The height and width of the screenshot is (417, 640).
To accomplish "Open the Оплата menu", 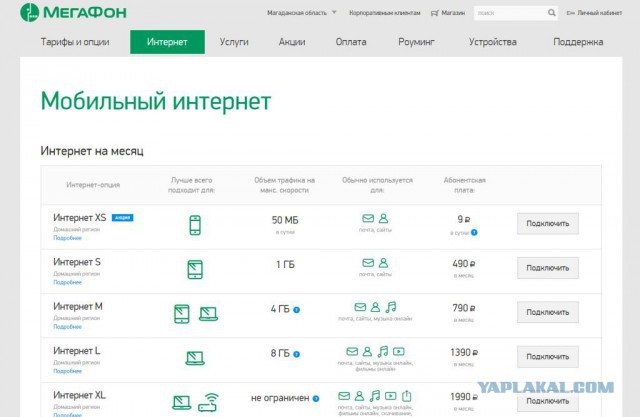I will click(351, 42).
